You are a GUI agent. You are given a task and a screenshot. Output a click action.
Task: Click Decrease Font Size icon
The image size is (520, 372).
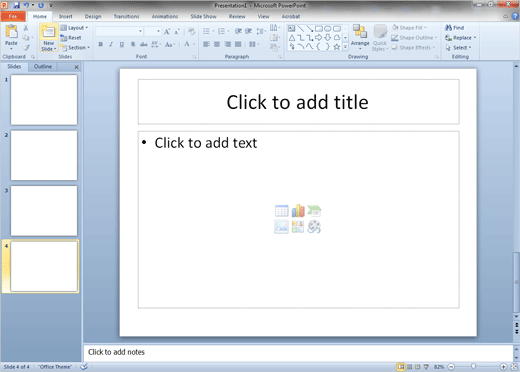177,31
